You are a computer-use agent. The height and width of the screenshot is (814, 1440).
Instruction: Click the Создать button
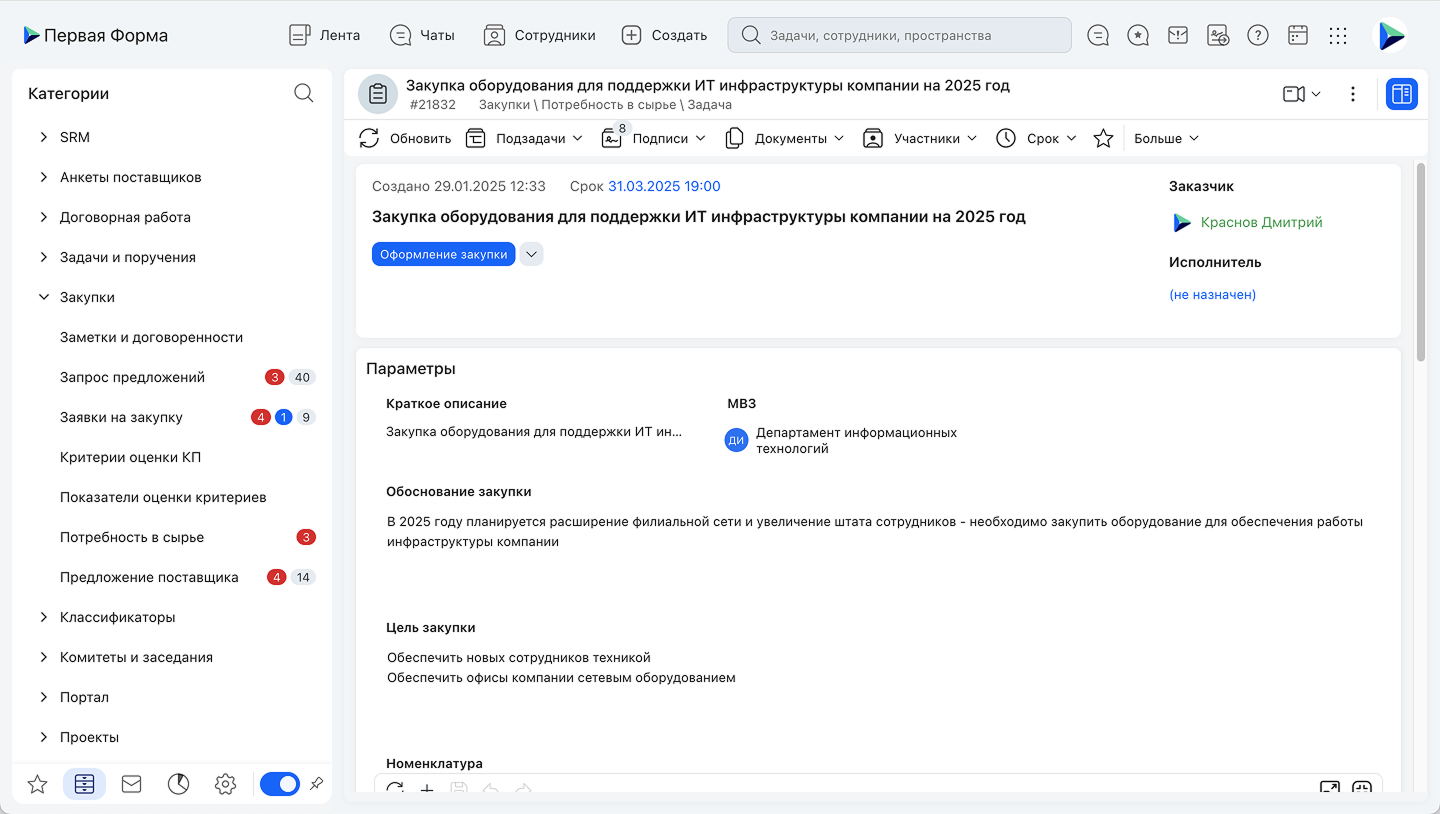(664, 35)
